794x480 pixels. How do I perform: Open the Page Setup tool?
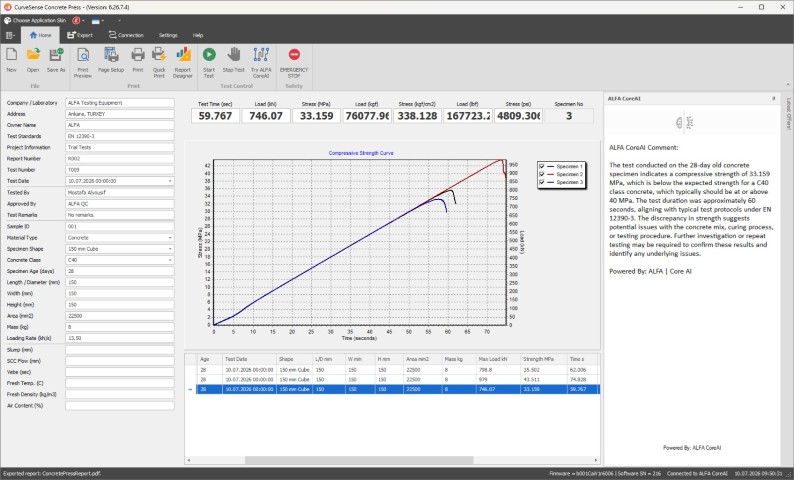pyautogui.click(x=111, y=54)
